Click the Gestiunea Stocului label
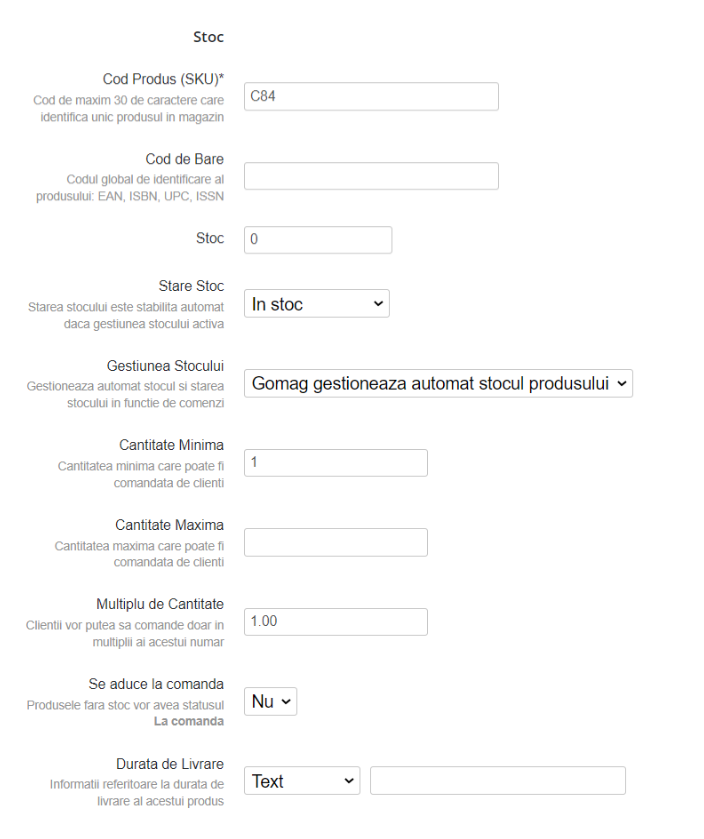704x839 pixels. coord(165,365)
